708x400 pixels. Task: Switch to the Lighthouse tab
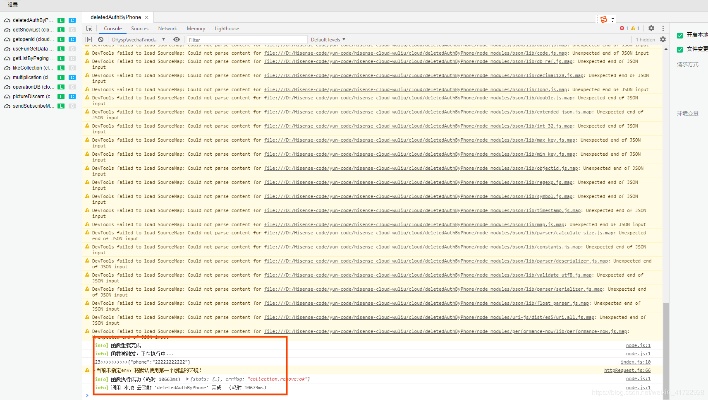[227, 28]
